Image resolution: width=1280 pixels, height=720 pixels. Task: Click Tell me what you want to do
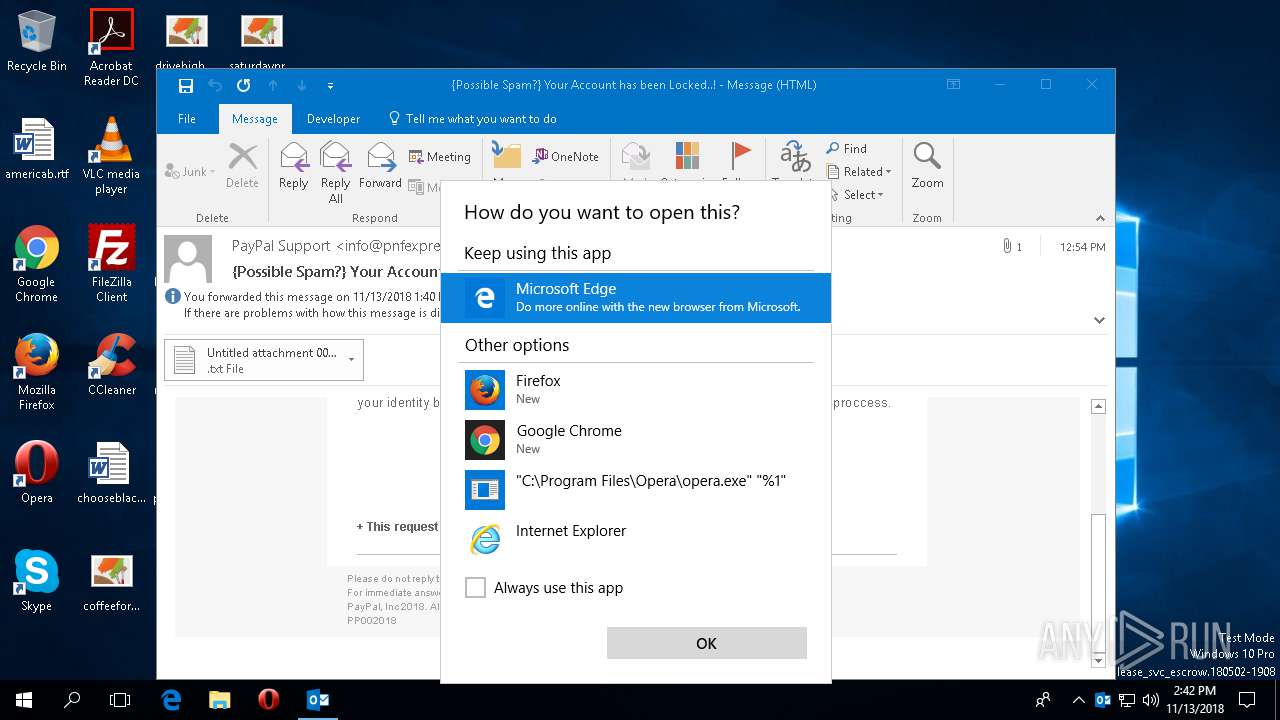click(x=473, y=119)
